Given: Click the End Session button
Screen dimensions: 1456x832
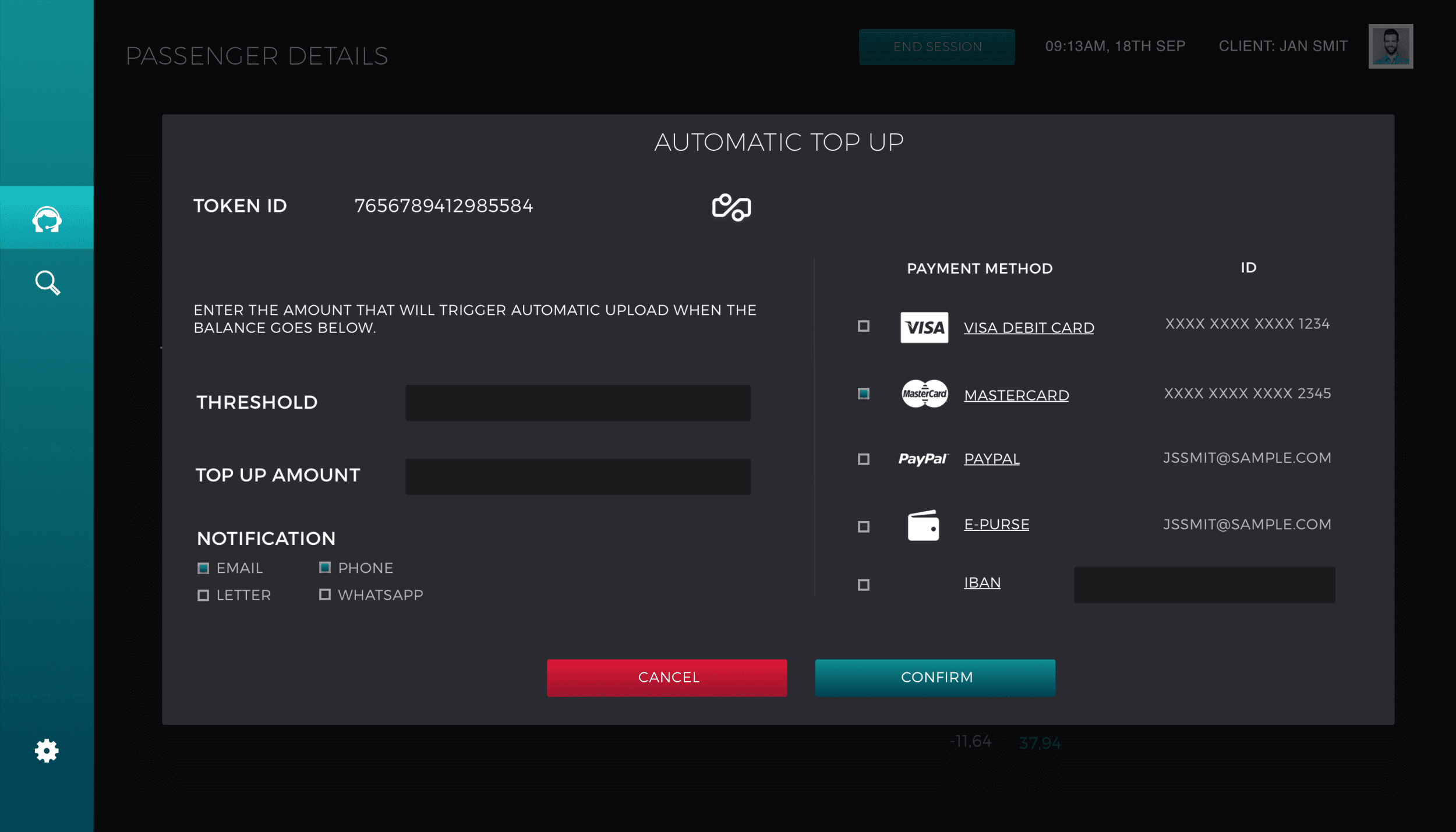Looking at the screenshot, I should 936,47.
